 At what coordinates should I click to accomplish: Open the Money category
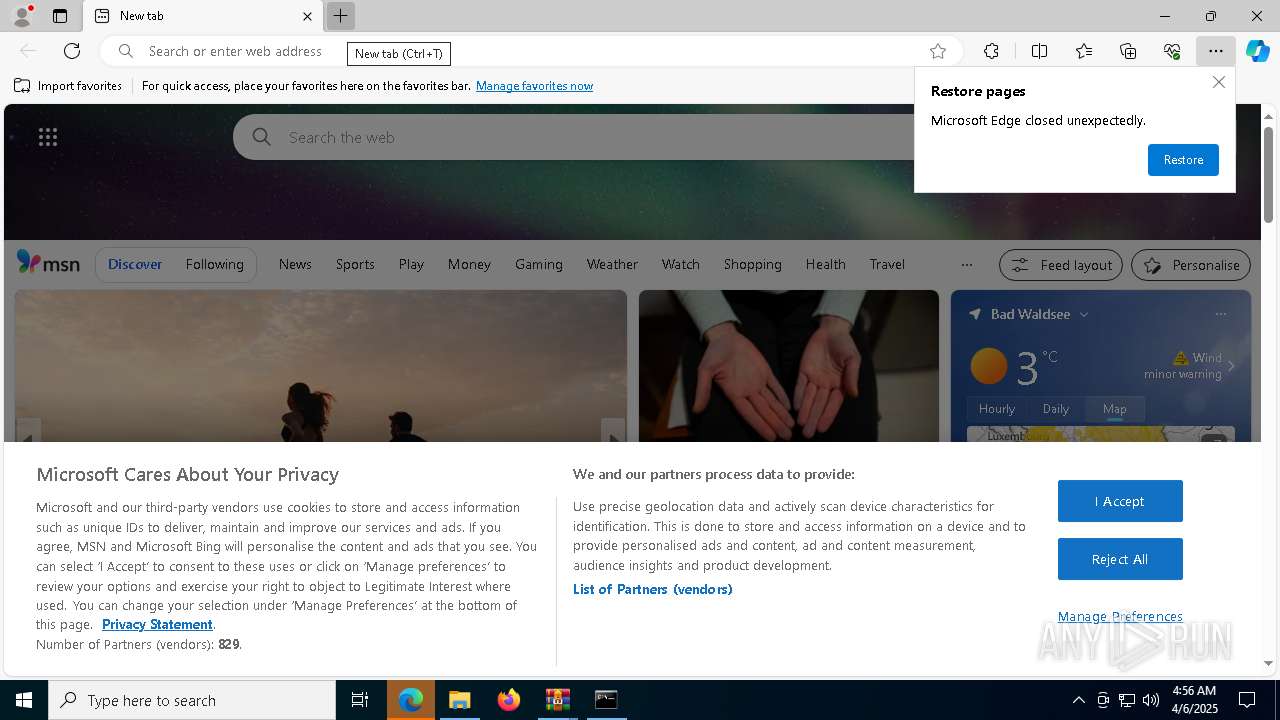click(469, 264)
